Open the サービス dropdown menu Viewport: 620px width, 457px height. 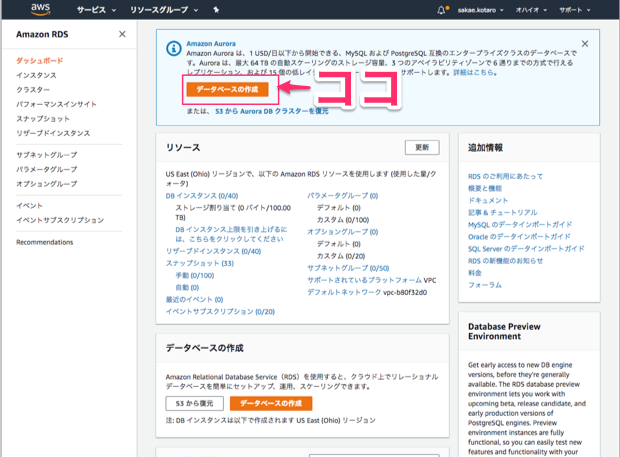96,10
